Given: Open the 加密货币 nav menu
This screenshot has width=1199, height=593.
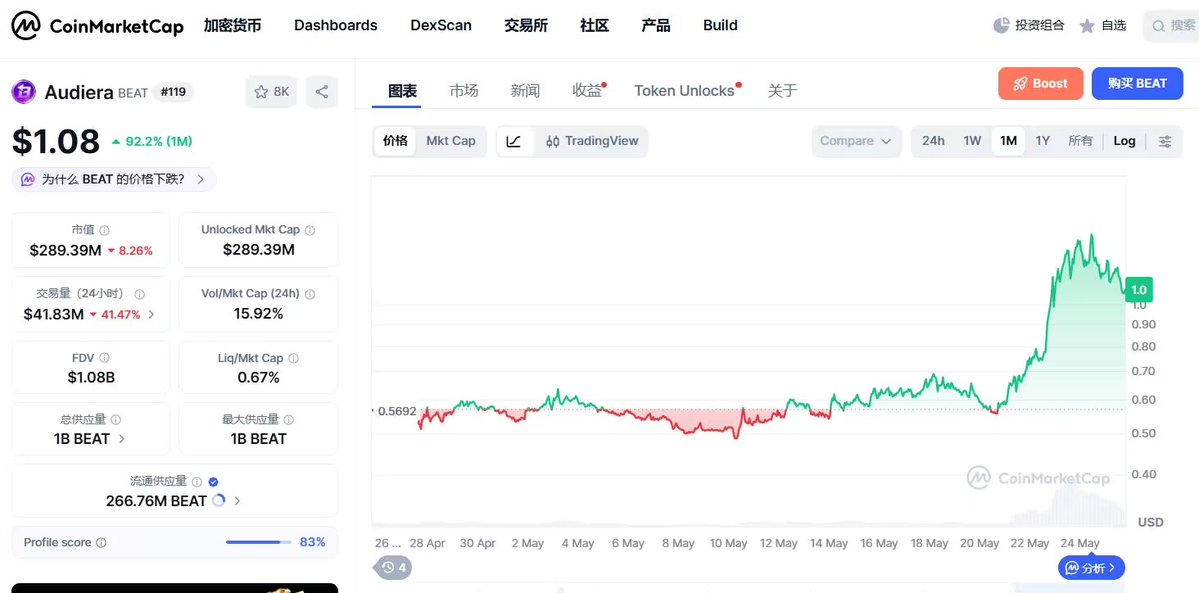Looking at the screenshot, I should [x=232, y=25].
